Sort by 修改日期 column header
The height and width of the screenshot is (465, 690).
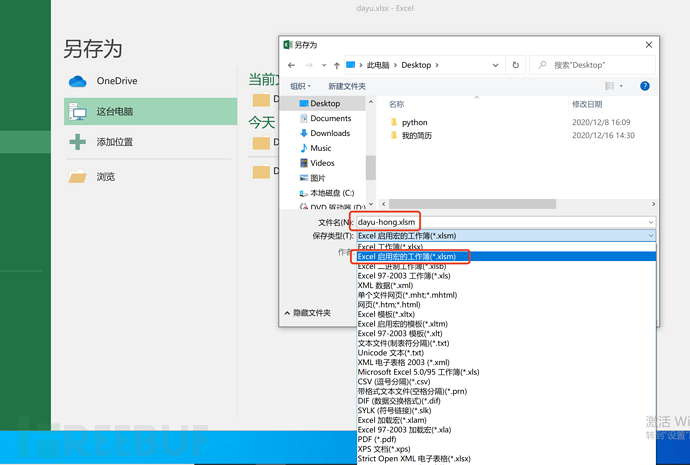point(587,104)
